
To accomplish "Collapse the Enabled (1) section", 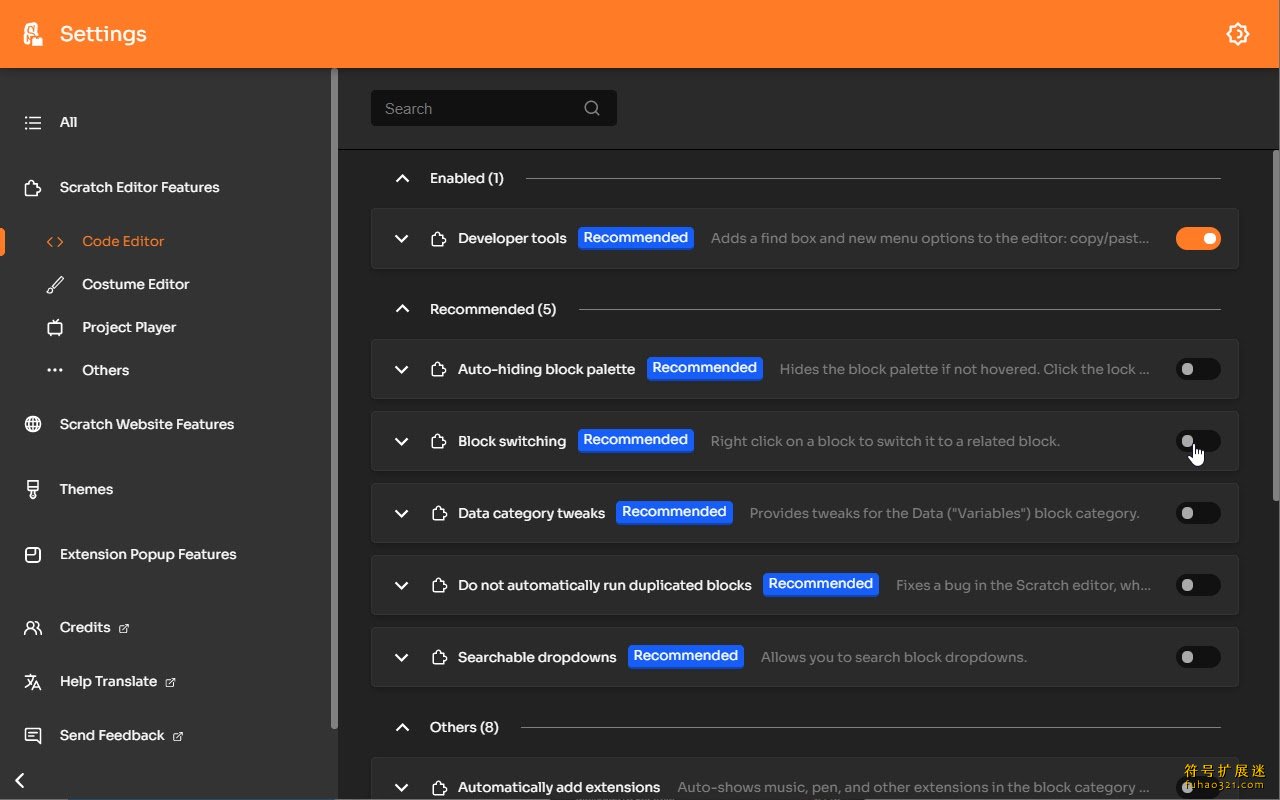I will pyautogui.click(x=402, y=179).
